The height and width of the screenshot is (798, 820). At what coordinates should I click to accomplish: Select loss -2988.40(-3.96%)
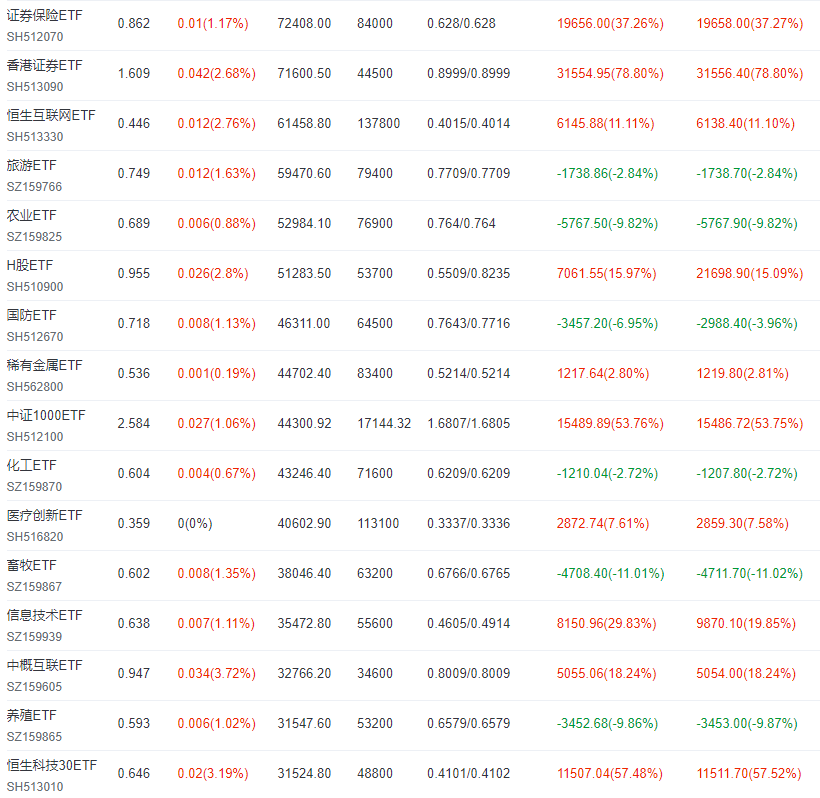tap(747, 324)
